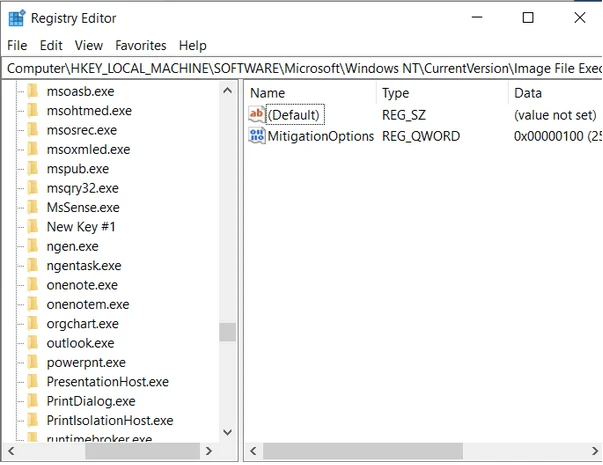Click the 0x00000100 data cell

coord(557,136)
